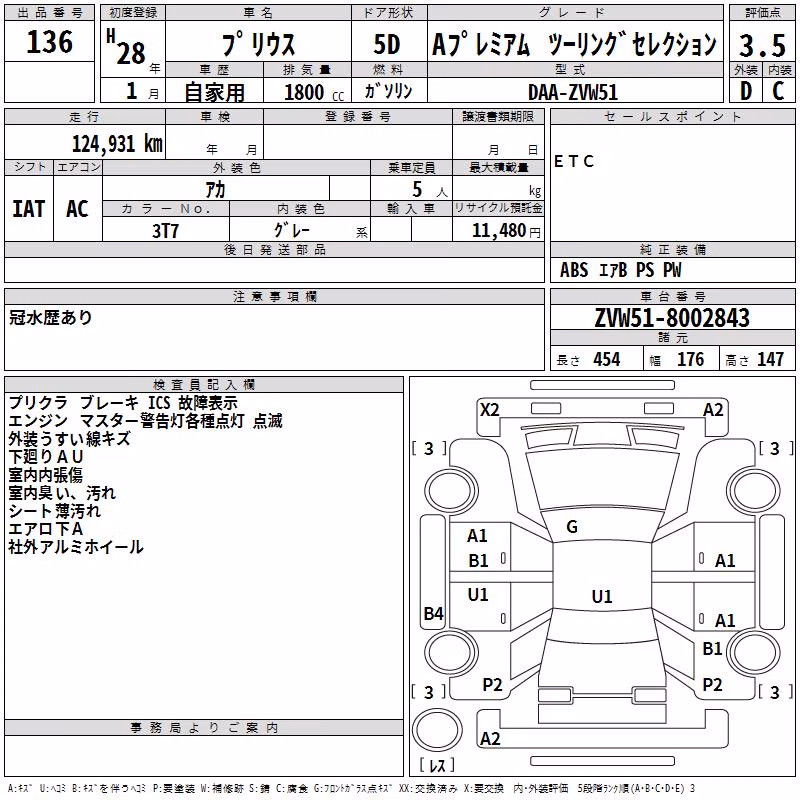Select the G mark on the windshield
800x800 pixels.
(572, 527)
